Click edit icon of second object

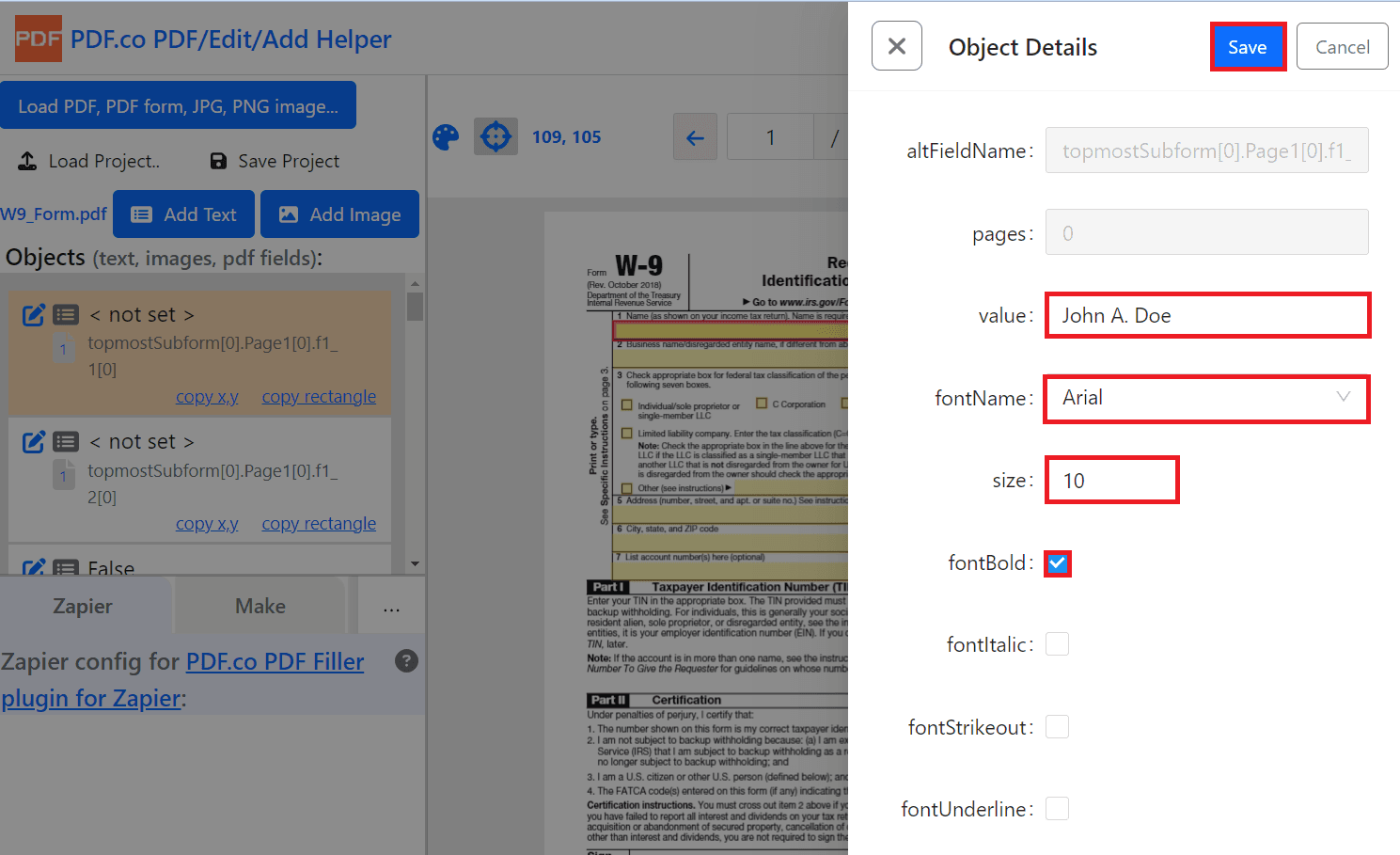34,442
